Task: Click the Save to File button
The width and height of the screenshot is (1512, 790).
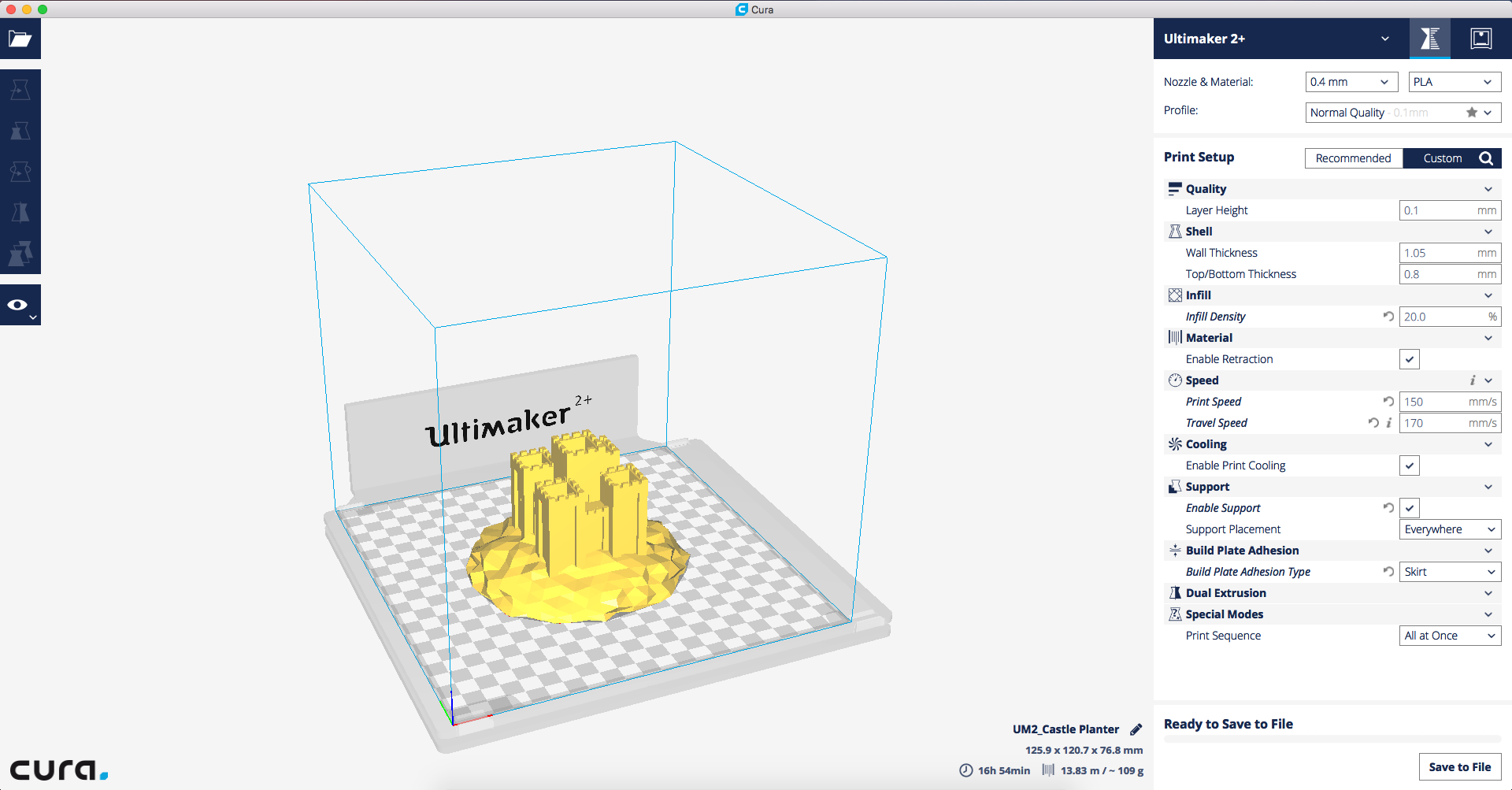Action: (x=1460, y=767)
